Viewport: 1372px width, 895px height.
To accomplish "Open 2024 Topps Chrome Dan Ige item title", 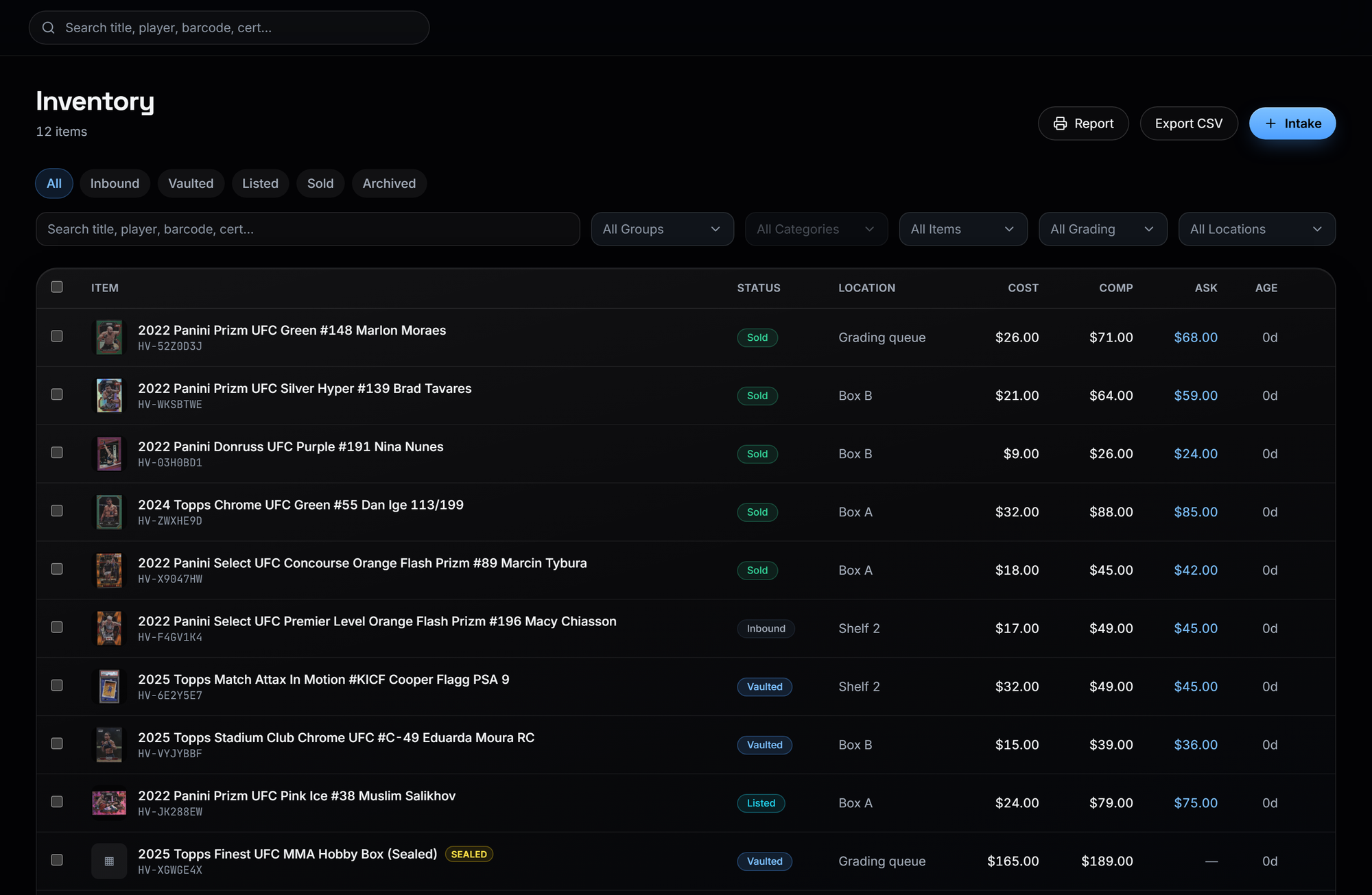I will tap(300, 505).
